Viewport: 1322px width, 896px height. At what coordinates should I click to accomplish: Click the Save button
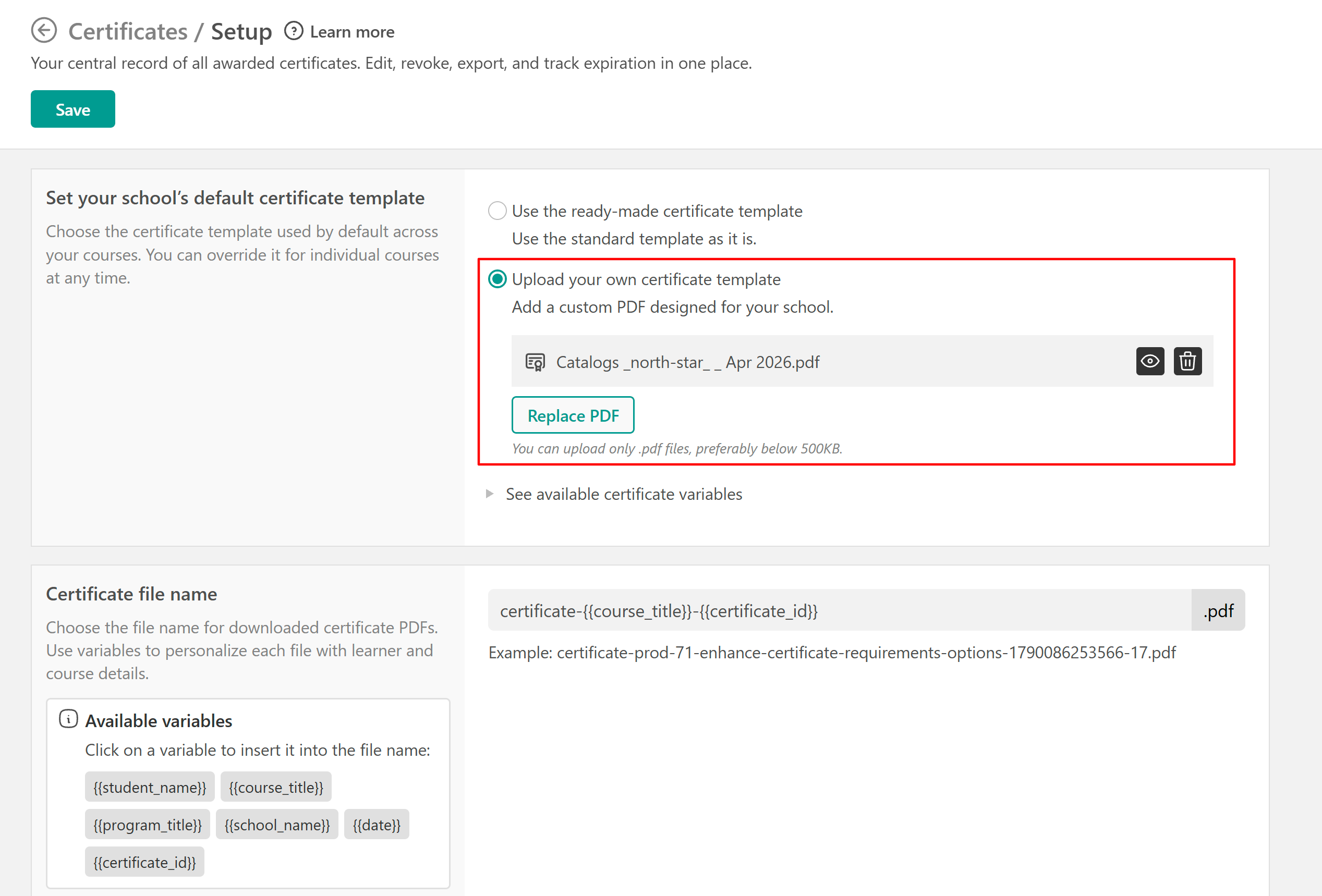(x=73, y=109)
